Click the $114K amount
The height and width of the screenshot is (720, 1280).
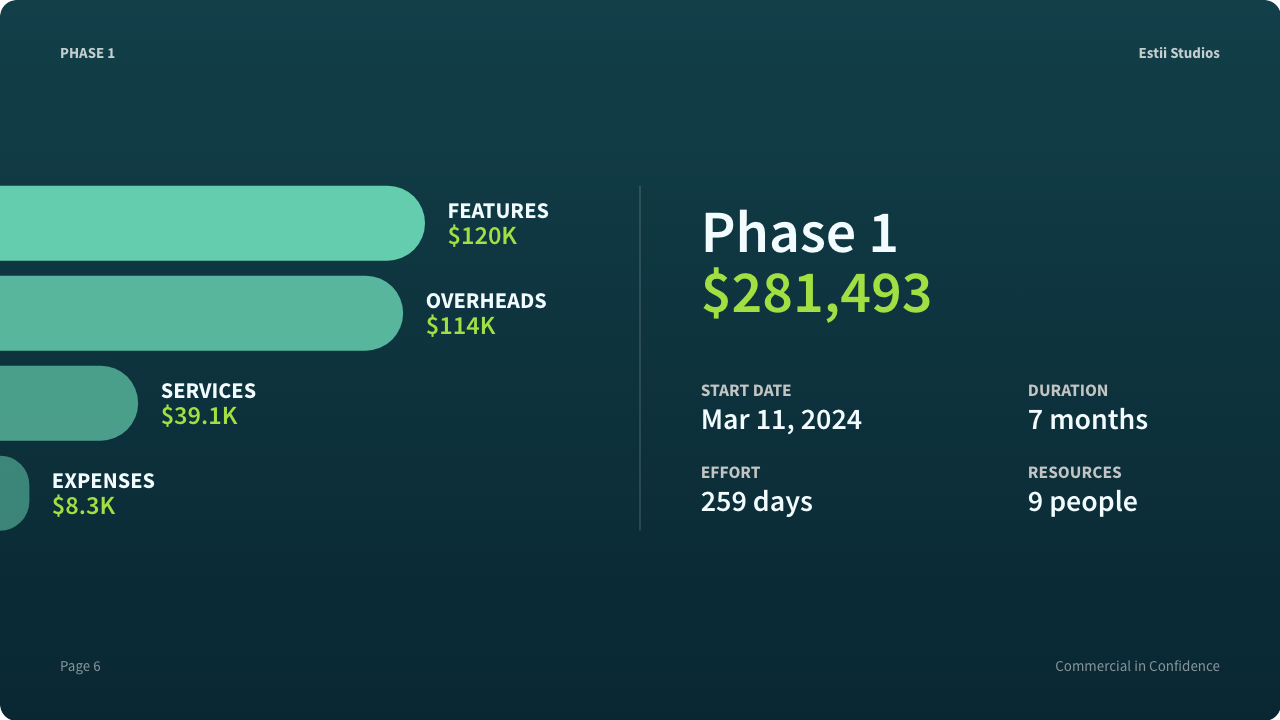click(460, 326)
